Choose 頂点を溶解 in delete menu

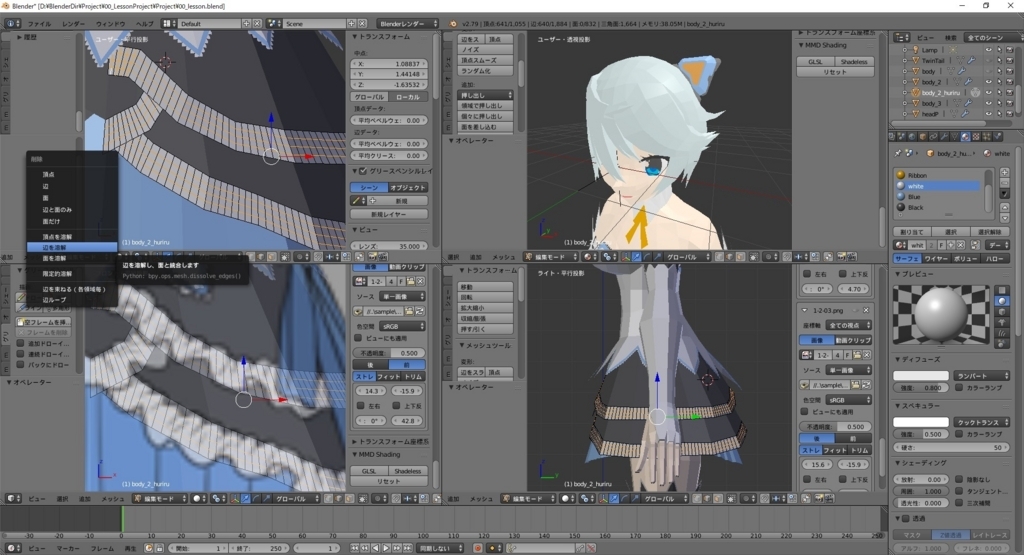pos(57,236)
